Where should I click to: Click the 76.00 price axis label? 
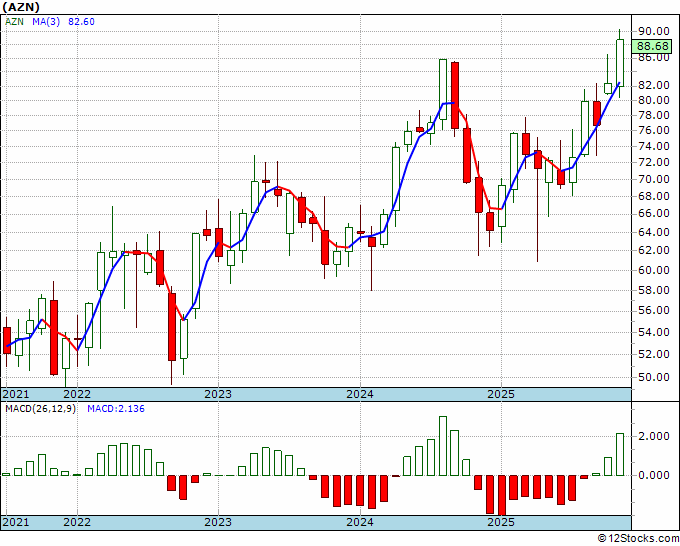[x=653, y=130]
